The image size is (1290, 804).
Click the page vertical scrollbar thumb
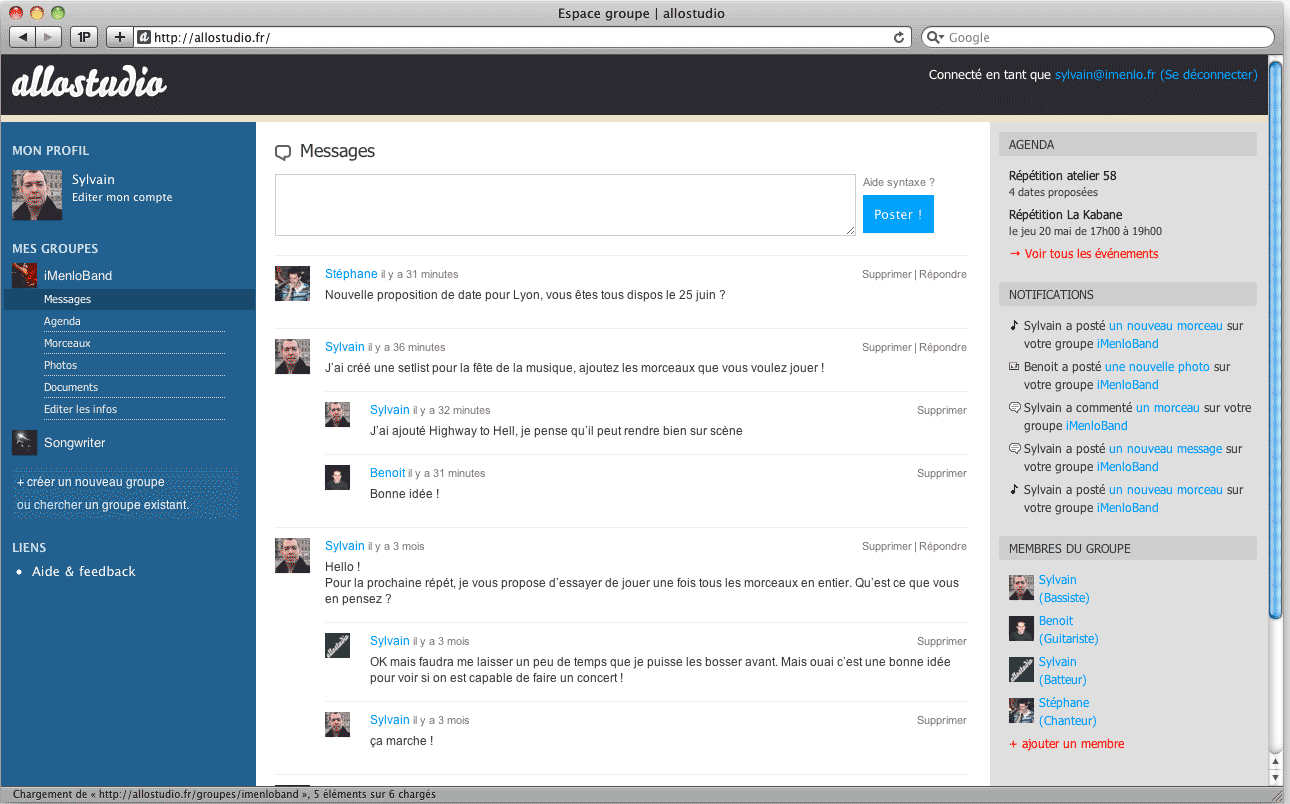1275,340
